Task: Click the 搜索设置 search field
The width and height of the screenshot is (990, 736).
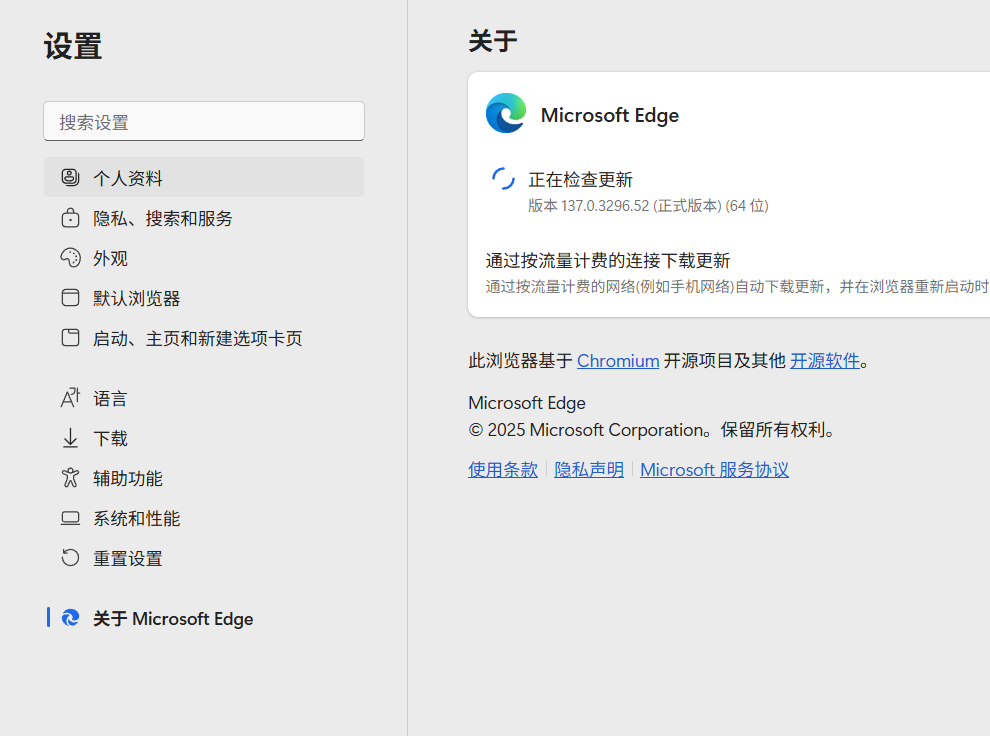Action: point(204,121)
